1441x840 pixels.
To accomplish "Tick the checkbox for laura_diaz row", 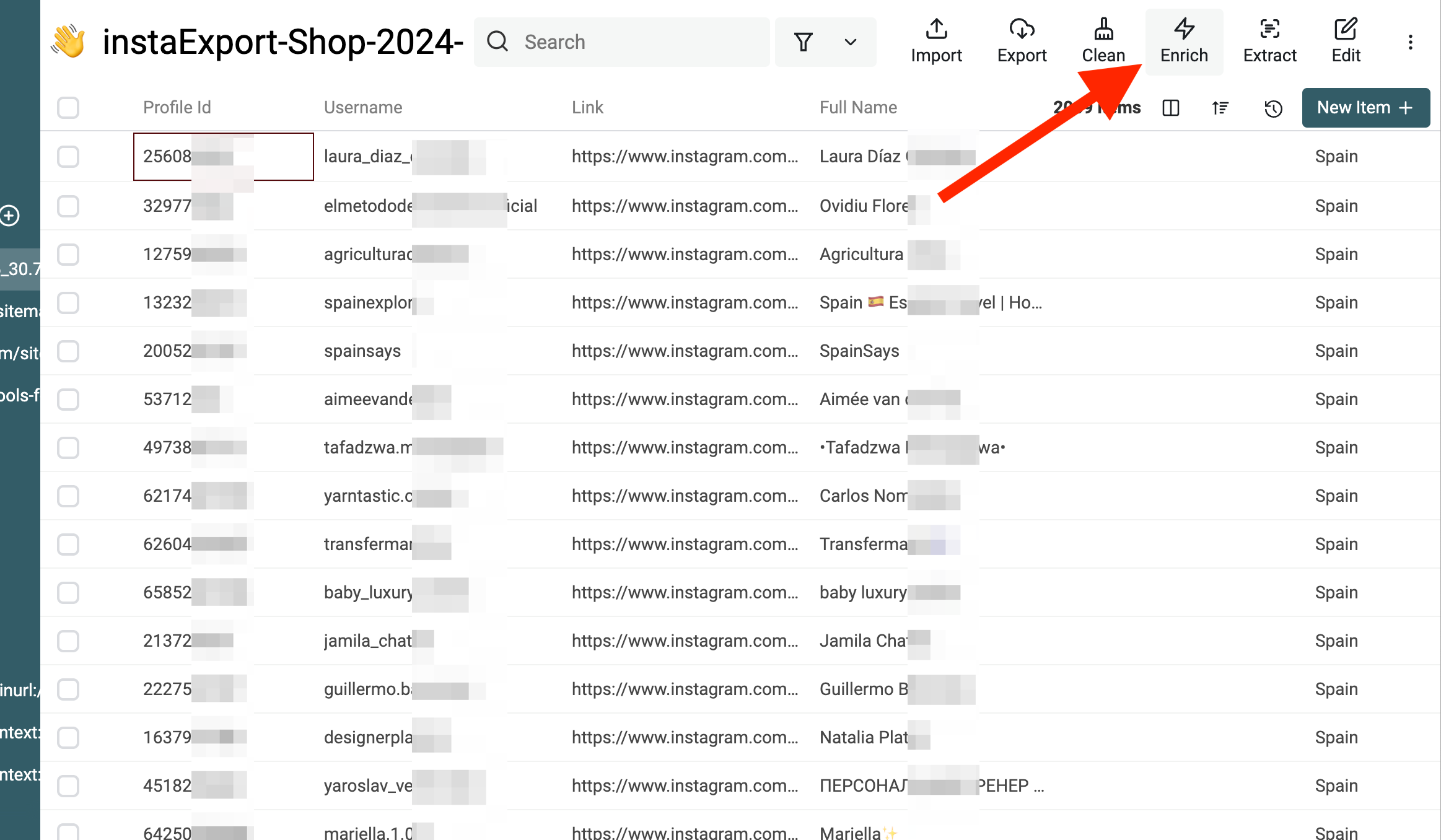I will 68,156.
